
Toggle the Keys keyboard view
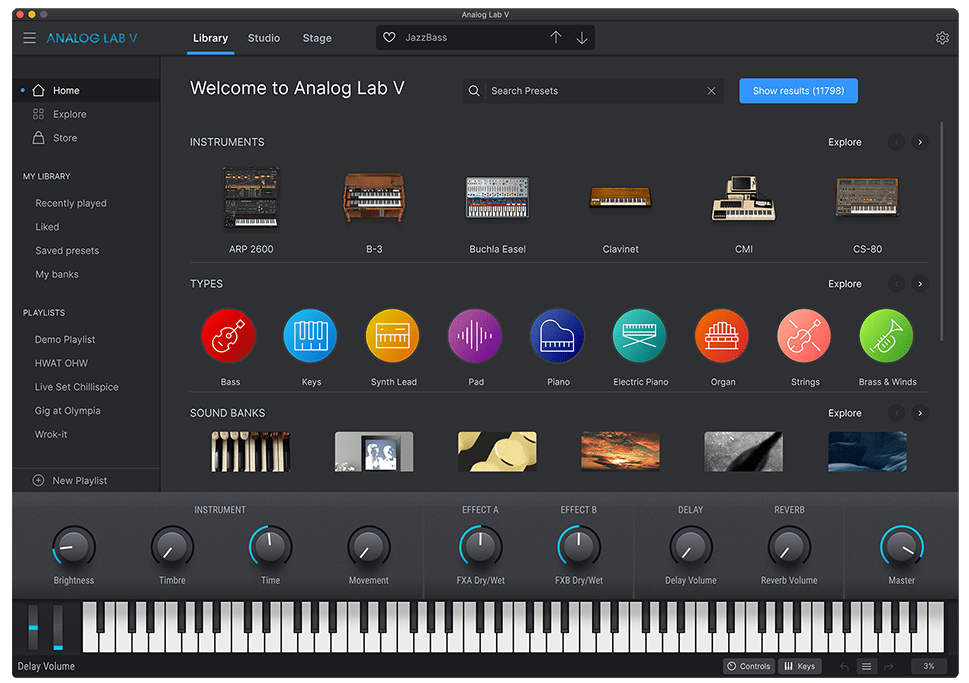(x=799, y=666)
